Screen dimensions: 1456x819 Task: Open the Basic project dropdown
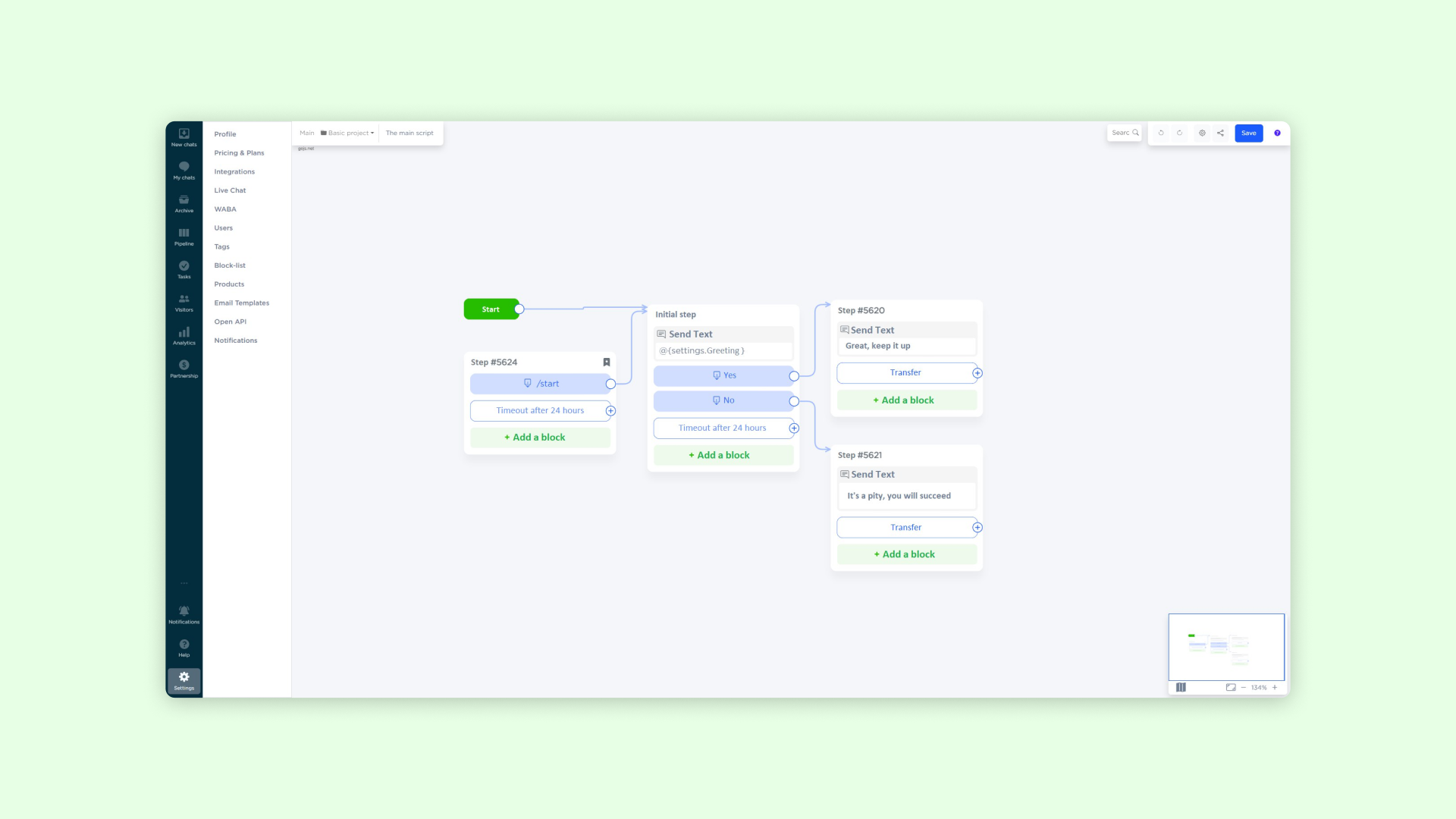click(x=347, y=133)
